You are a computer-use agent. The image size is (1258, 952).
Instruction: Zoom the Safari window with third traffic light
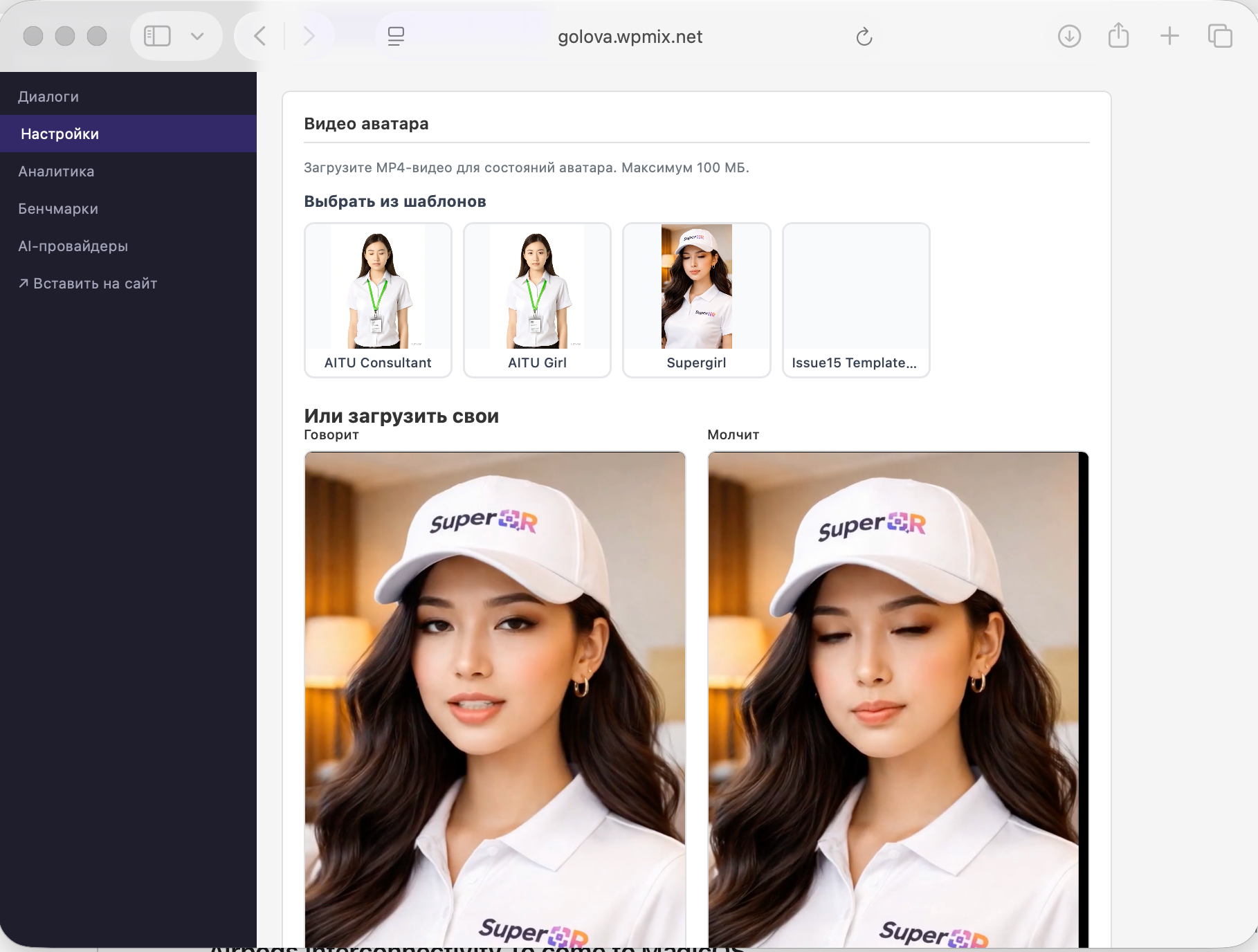(97, 36)
